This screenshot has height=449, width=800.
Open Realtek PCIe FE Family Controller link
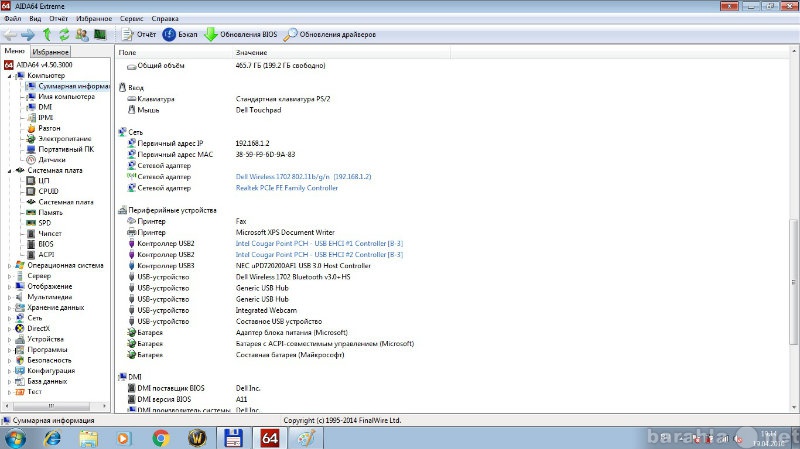[286, 188]
